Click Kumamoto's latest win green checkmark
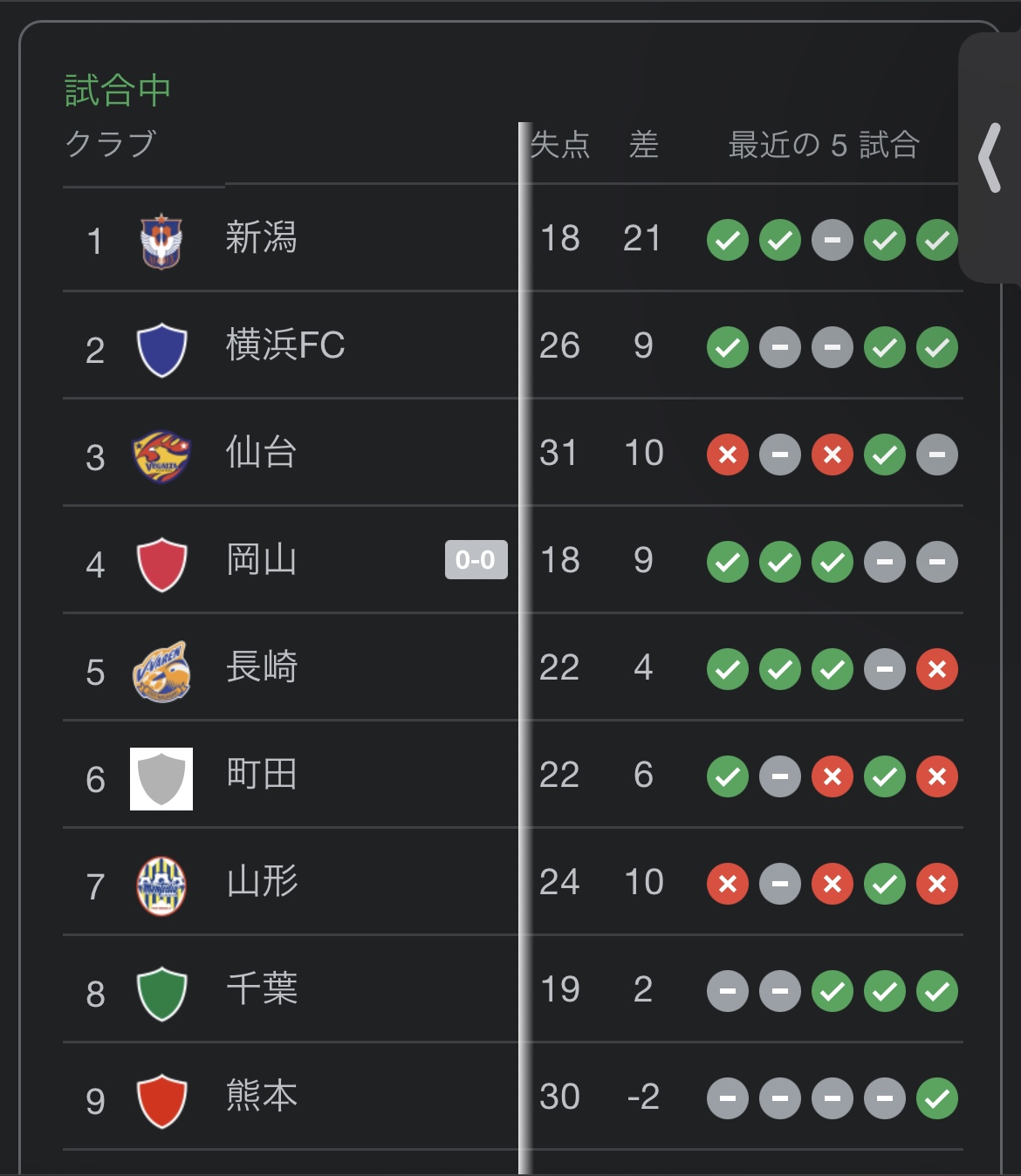The width and height of the screenshot is (1021, 1176). 937,1098
